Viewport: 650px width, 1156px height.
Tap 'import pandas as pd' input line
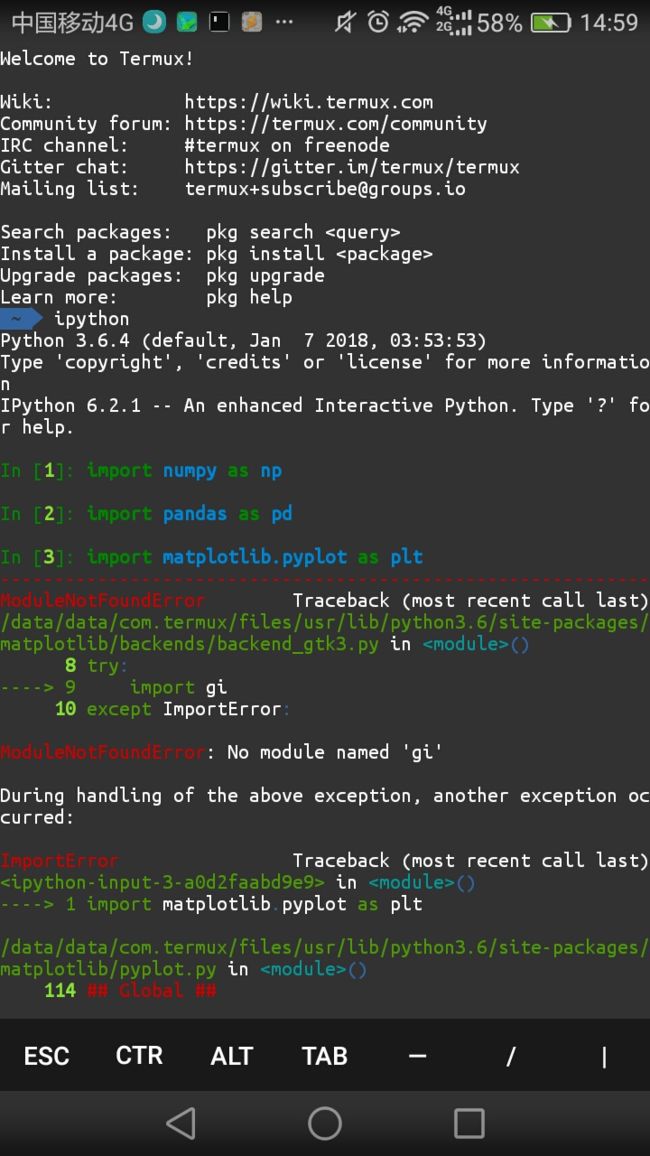146,514
